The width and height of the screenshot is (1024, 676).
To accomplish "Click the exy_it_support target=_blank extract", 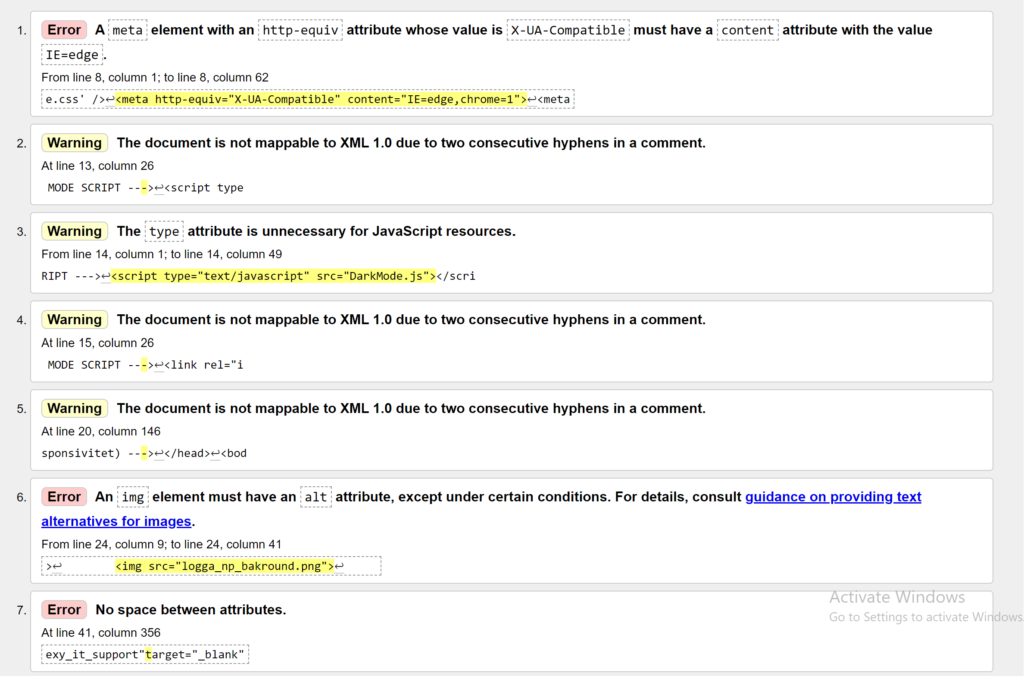I will [145, 654].
